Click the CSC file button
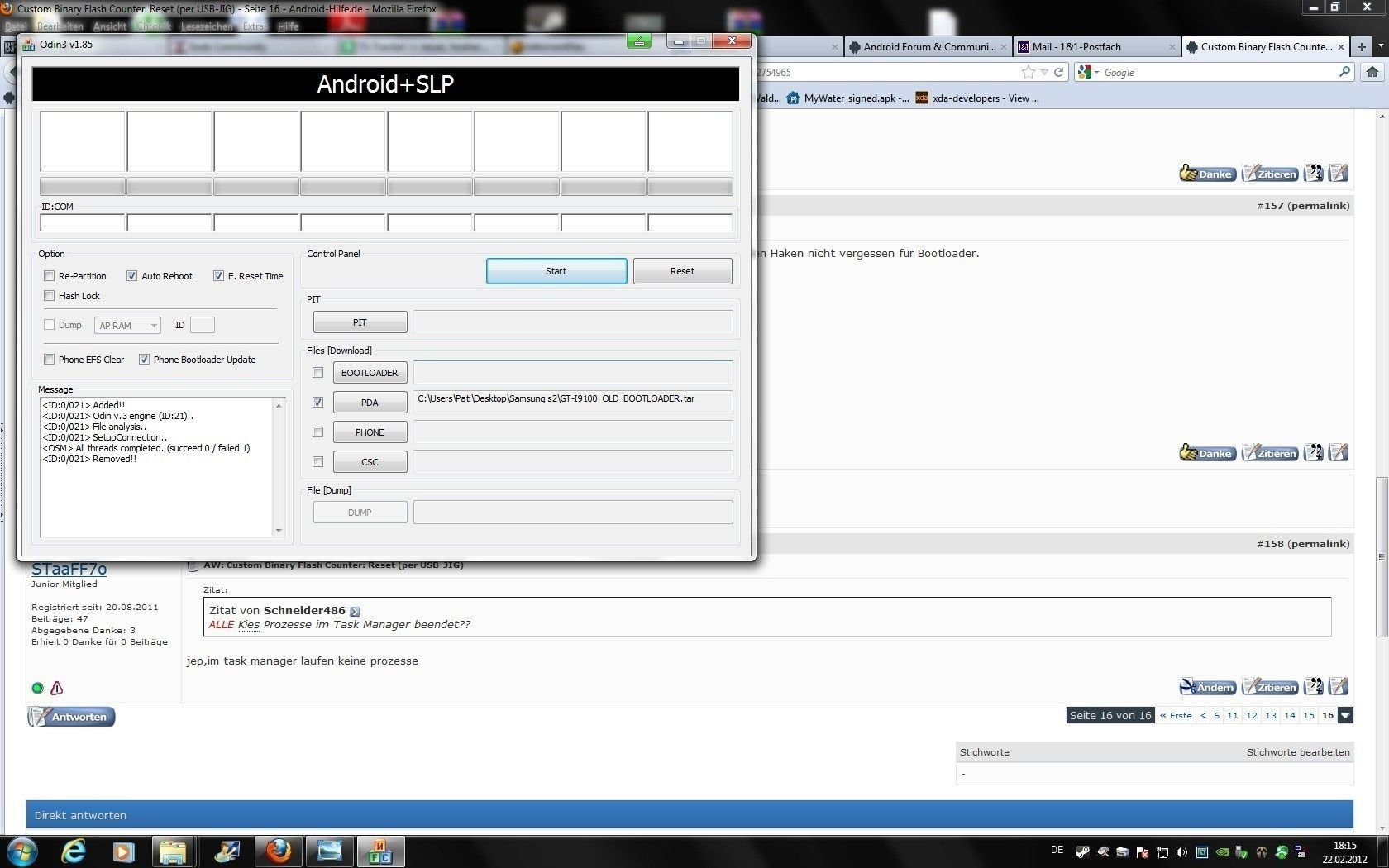 coord(370,462)
